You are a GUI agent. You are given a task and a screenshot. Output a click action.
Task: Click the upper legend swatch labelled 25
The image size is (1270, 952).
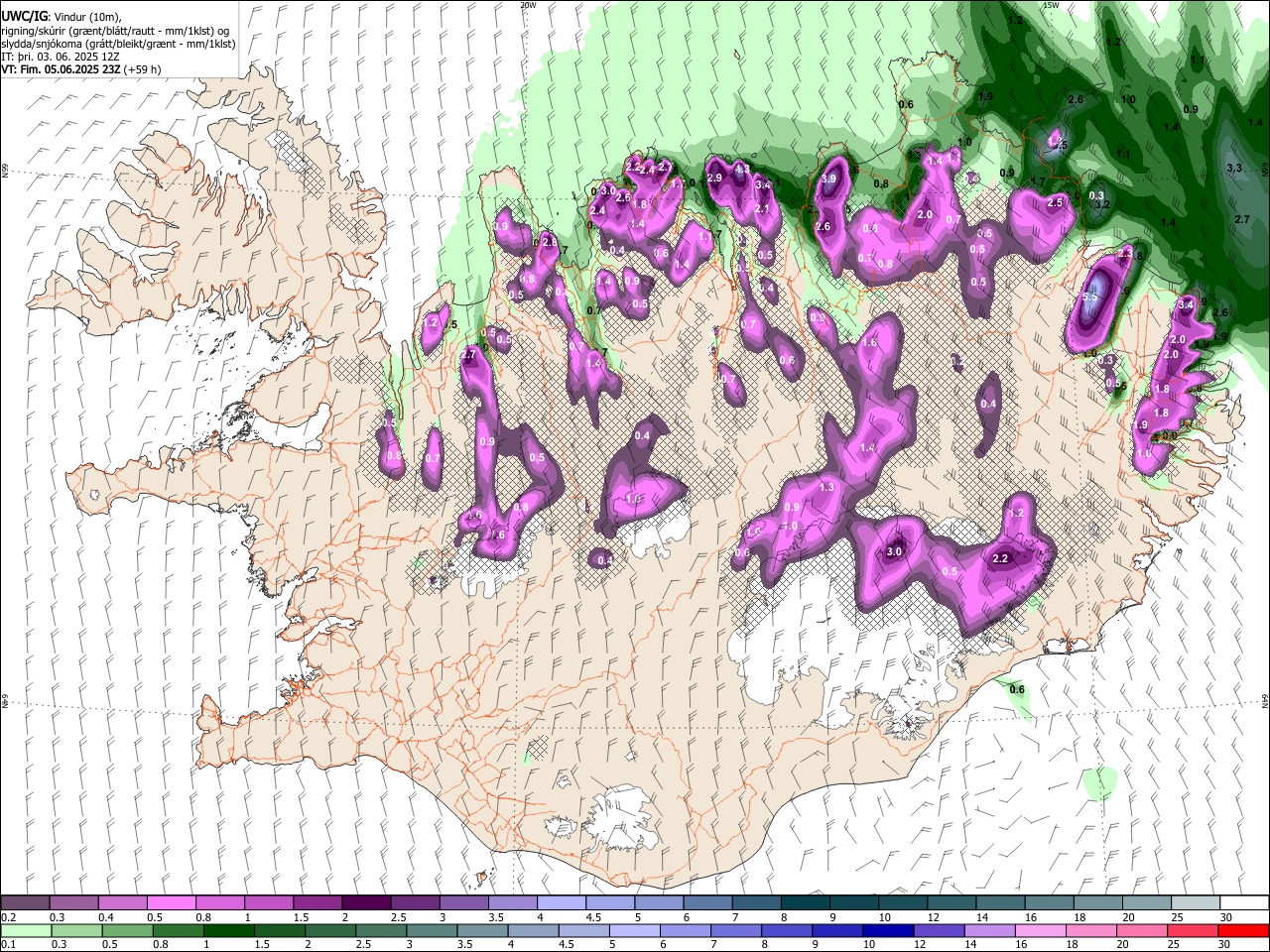[x=1195, y=902]
